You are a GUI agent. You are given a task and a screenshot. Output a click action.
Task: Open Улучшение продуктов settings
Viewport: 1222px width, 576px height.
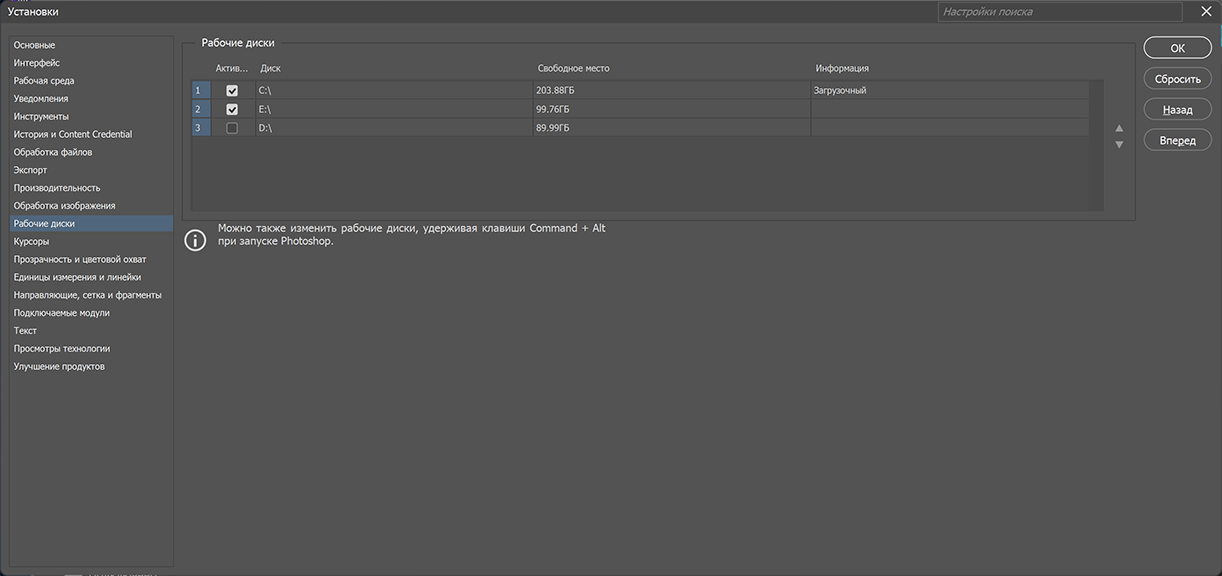click(x=59, y=367)
